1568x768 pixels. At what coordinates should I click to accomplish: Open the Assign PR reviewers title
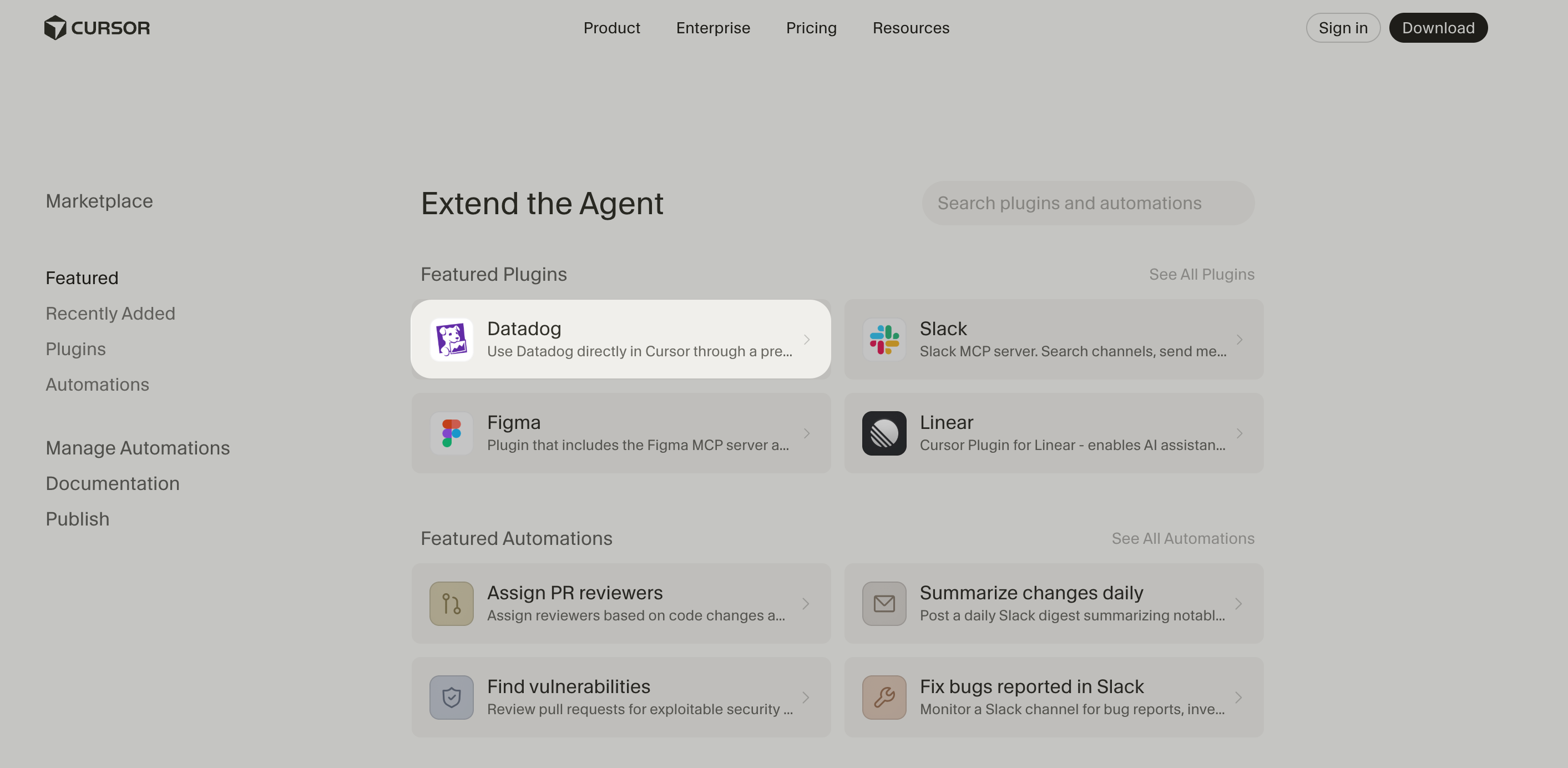[x=575, y=593]
